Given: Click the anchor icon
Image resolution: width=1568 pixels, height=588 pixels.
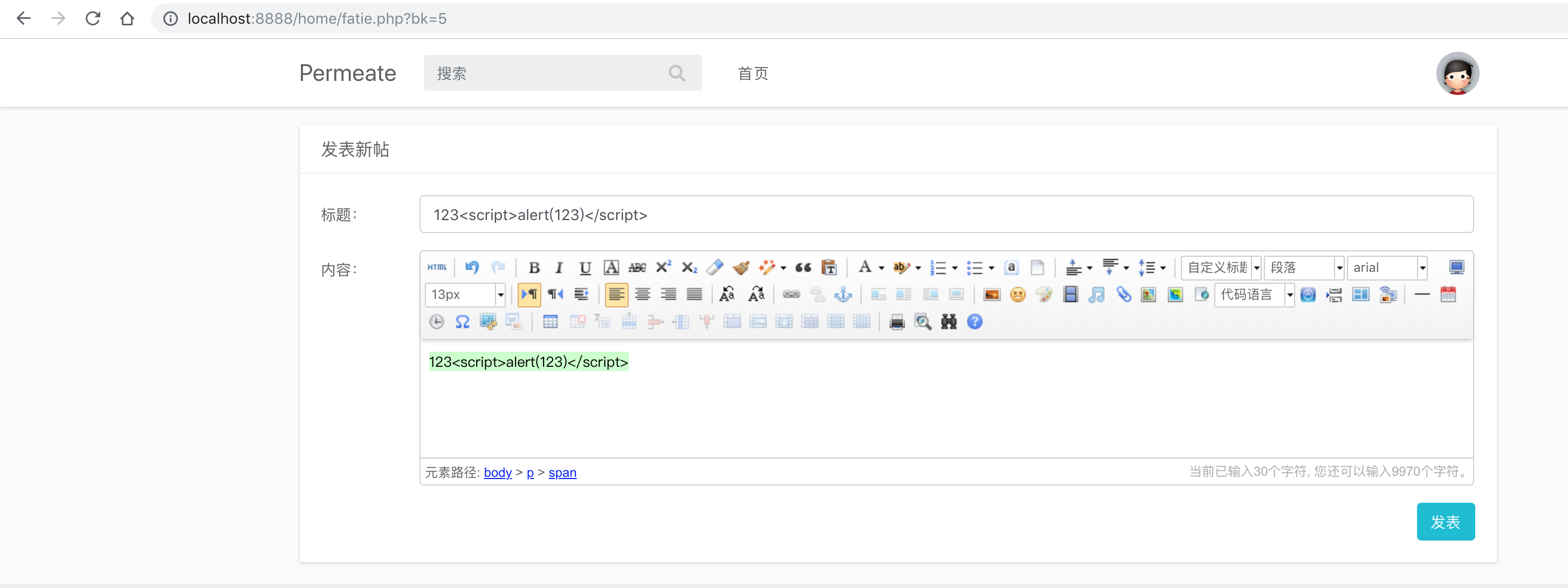Looking at the screenshot, I should click(x=843, y=295).
